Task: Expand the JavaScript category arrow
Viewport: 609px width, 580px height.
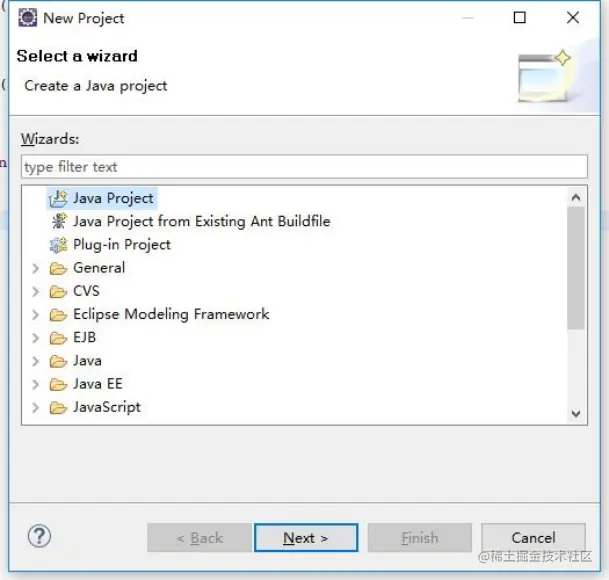Action: click(36, 407)
